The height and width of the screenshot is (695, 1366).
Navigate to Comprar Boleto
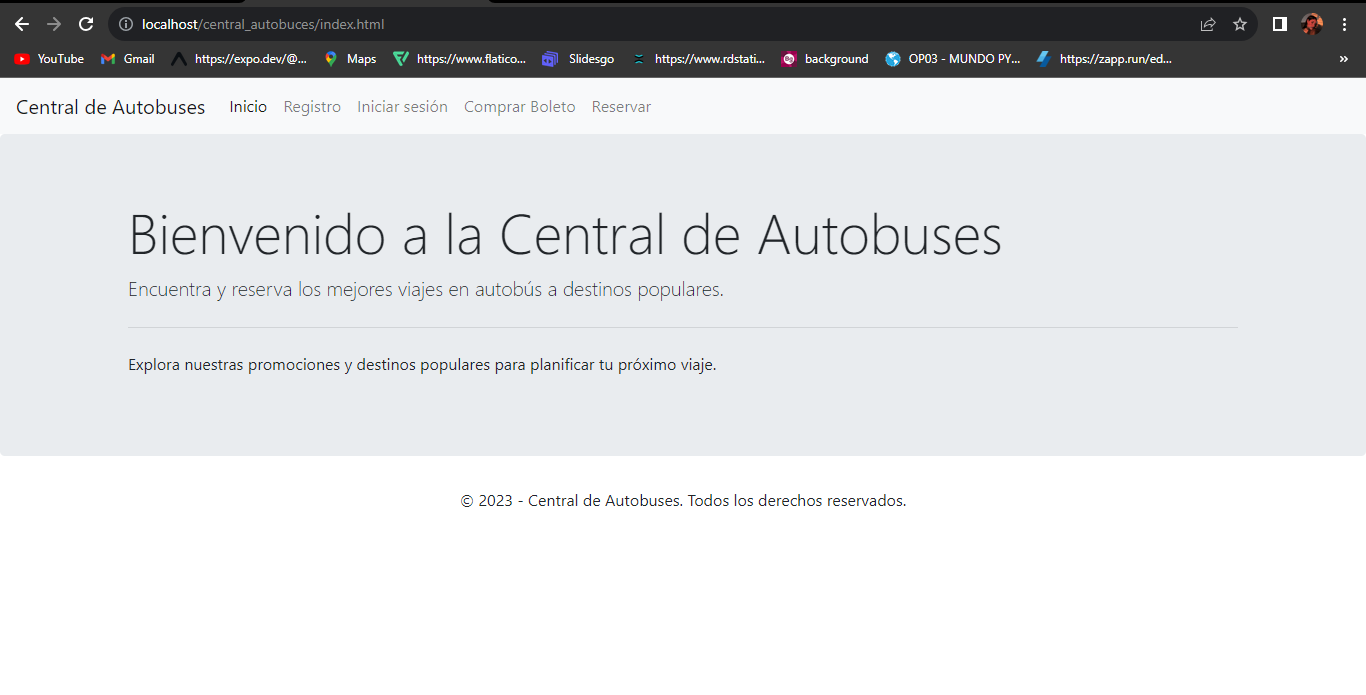519,107
